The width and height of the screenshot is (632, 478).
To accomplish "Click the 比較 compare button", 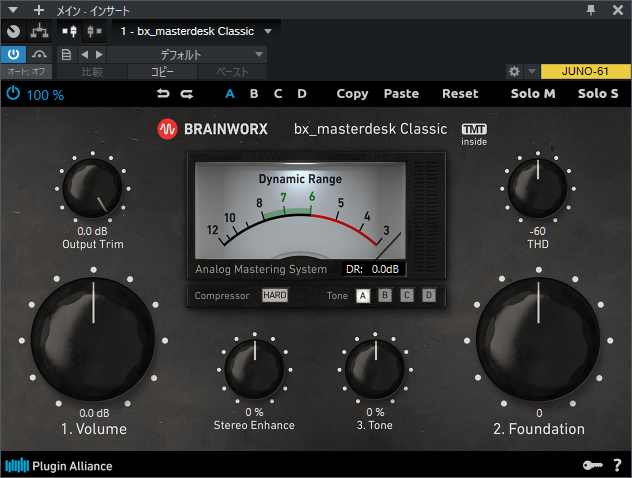I will point(92,72).
